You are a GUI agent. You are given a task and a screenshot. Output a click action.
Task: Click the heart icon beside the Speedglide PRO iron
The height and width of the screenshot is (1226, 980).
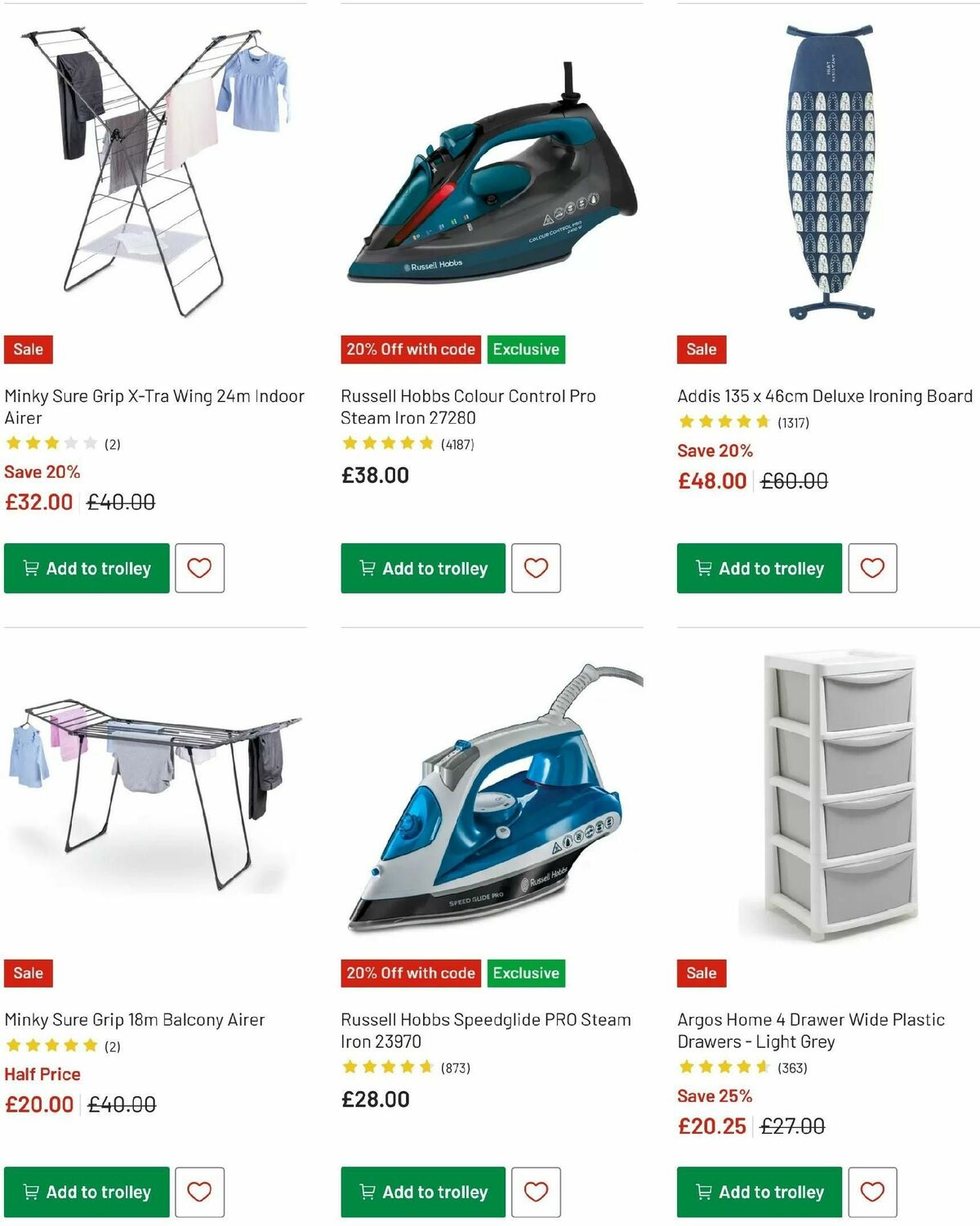click(x=536, y=1193)
